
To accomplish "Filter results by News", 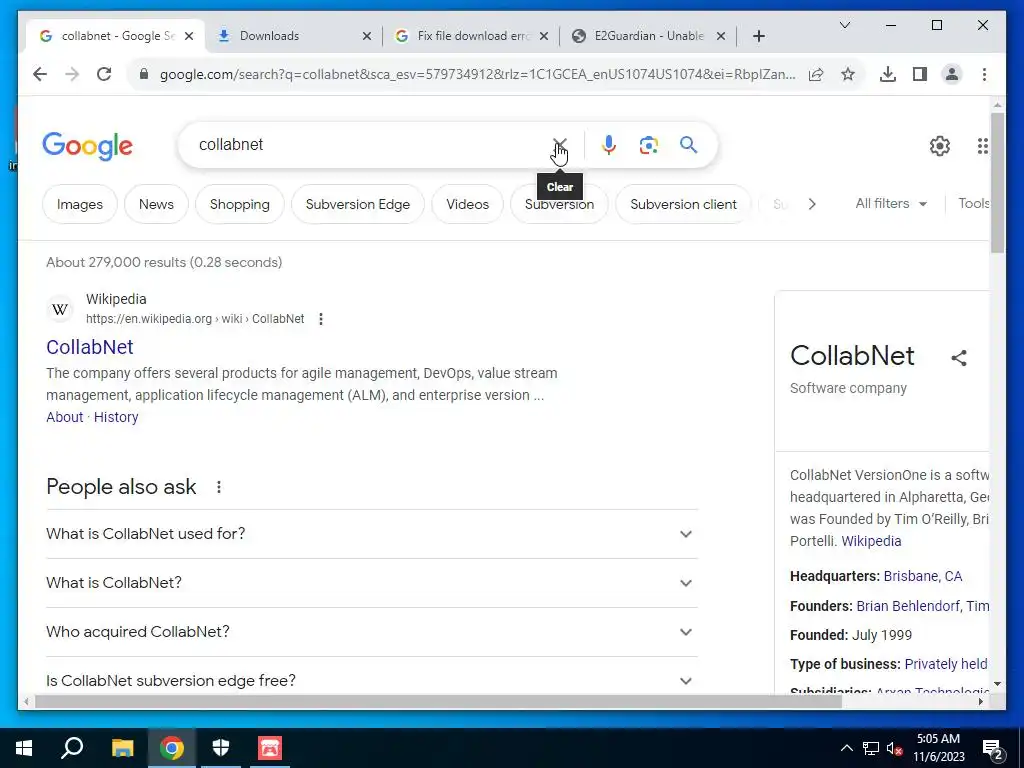I will coord(156,204).
